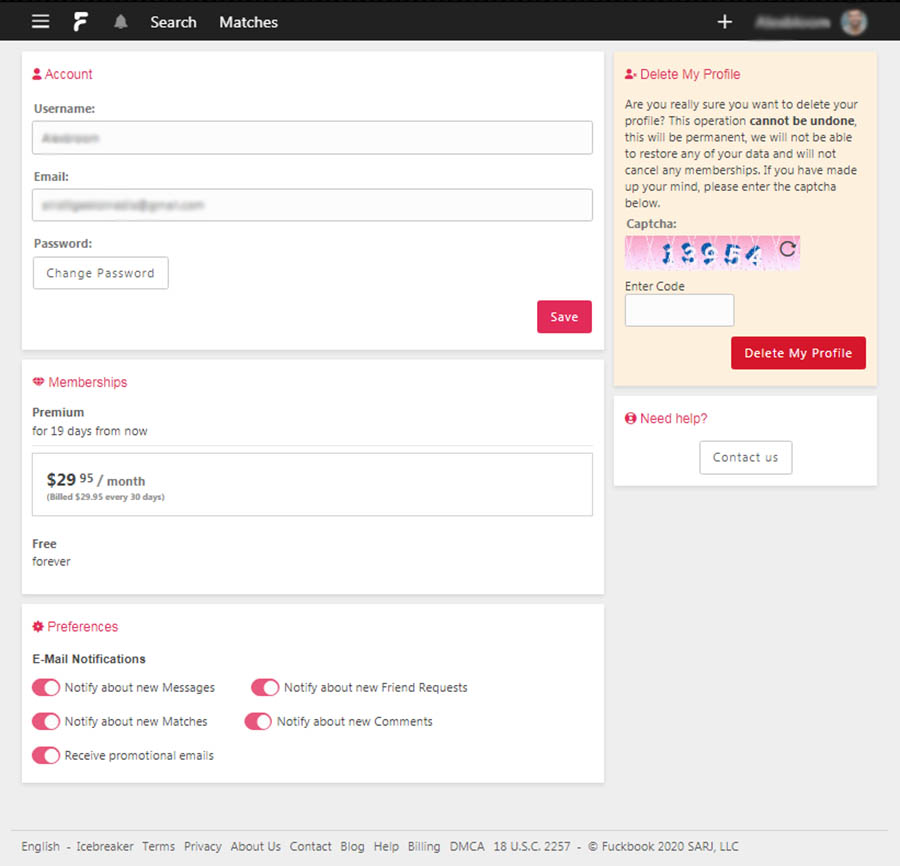Click the Contact us button
Image resolution: width=900 pixels, height=866 pixels.
(x=745, y=457)
